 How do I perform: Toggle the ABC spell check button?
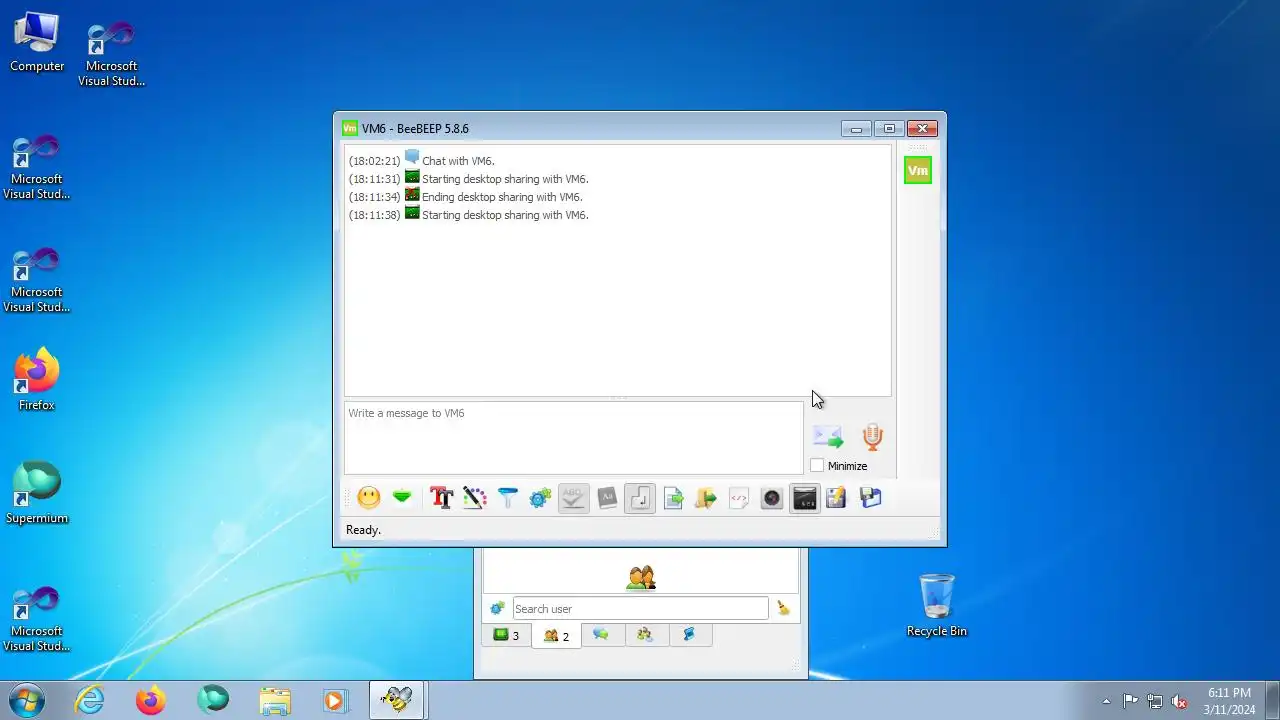pos(573,497)
